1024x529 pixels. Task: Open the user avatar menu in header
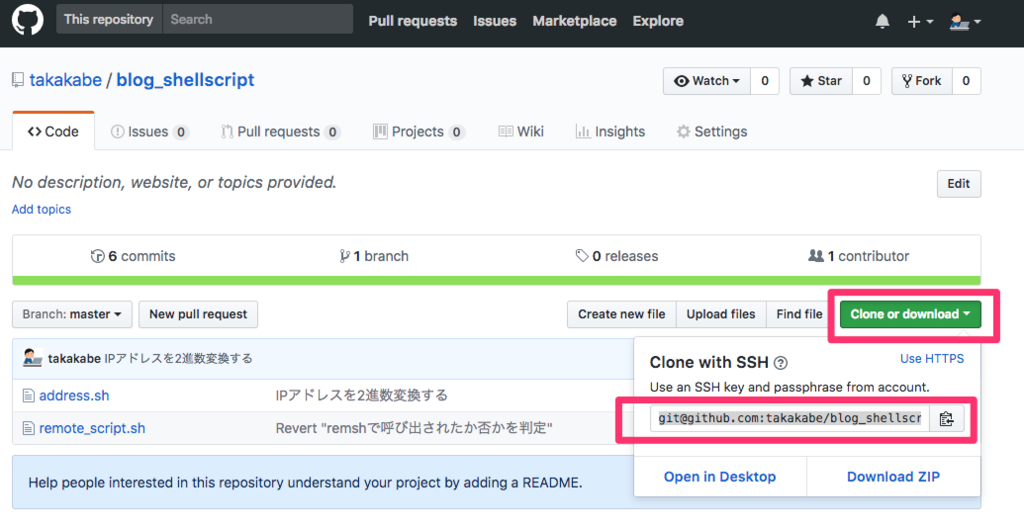pyautogui.click(x=965, y=22)
